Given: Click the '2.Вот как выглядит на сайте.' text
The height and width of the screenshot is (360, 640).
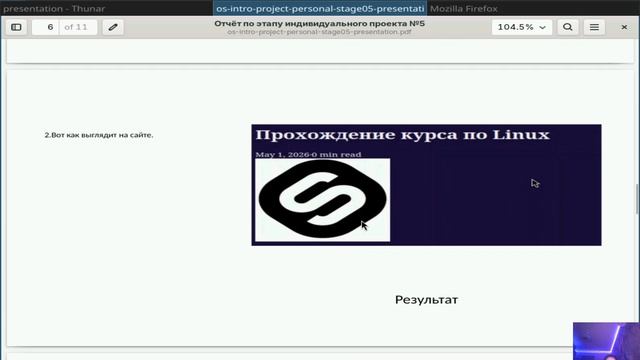Looking at the screenshot, I should pos(99,135).
